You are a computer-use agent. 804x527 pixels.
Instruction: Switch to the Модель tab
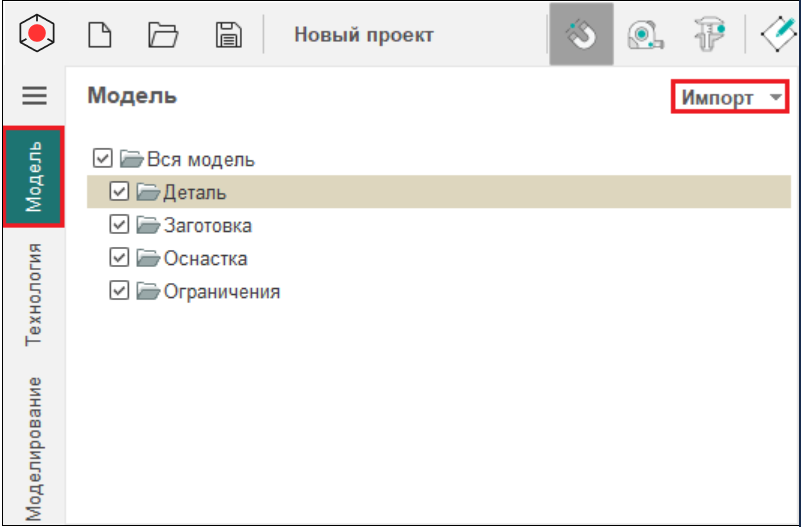[35, 177]
